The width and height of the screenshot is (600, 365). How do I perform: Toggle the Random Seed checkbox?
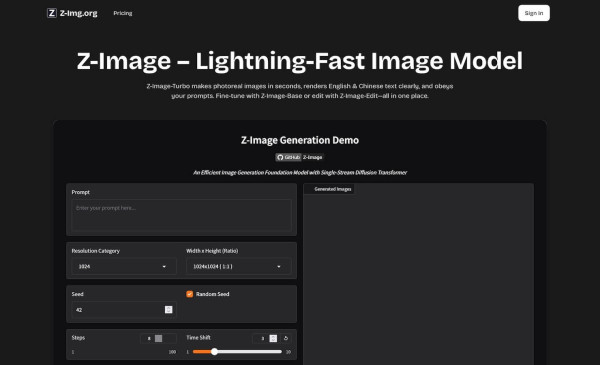point(189,294)
